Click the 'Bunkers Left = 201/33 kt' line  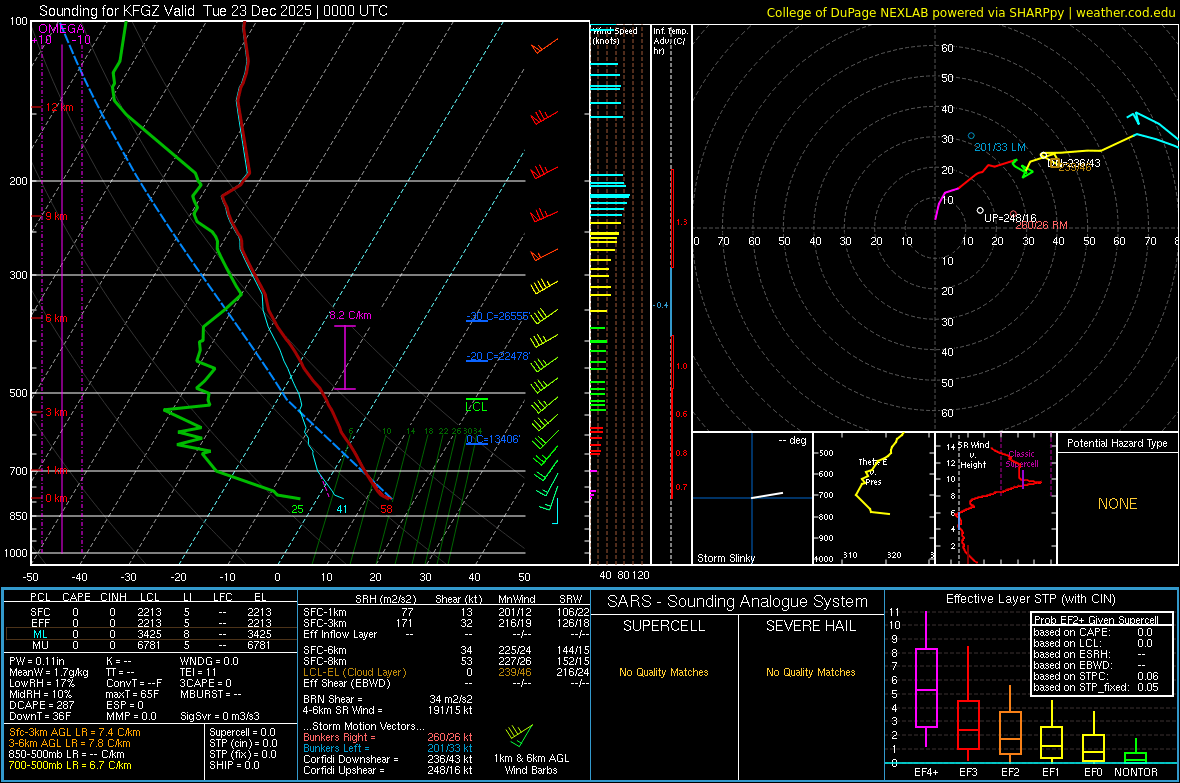pyautogui.click(x=388, y=748)
